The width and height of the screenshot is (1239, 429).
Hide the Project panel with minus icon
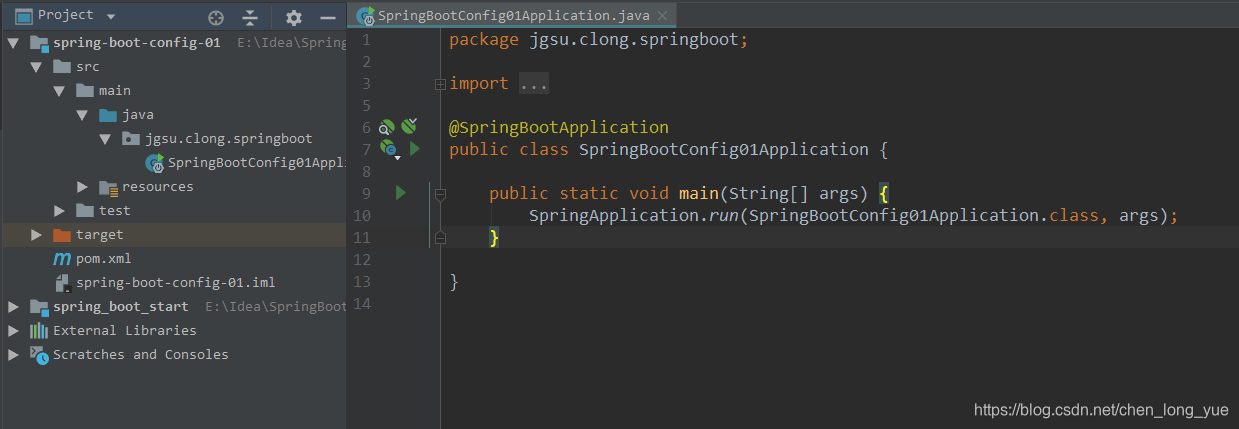point(327,17)
